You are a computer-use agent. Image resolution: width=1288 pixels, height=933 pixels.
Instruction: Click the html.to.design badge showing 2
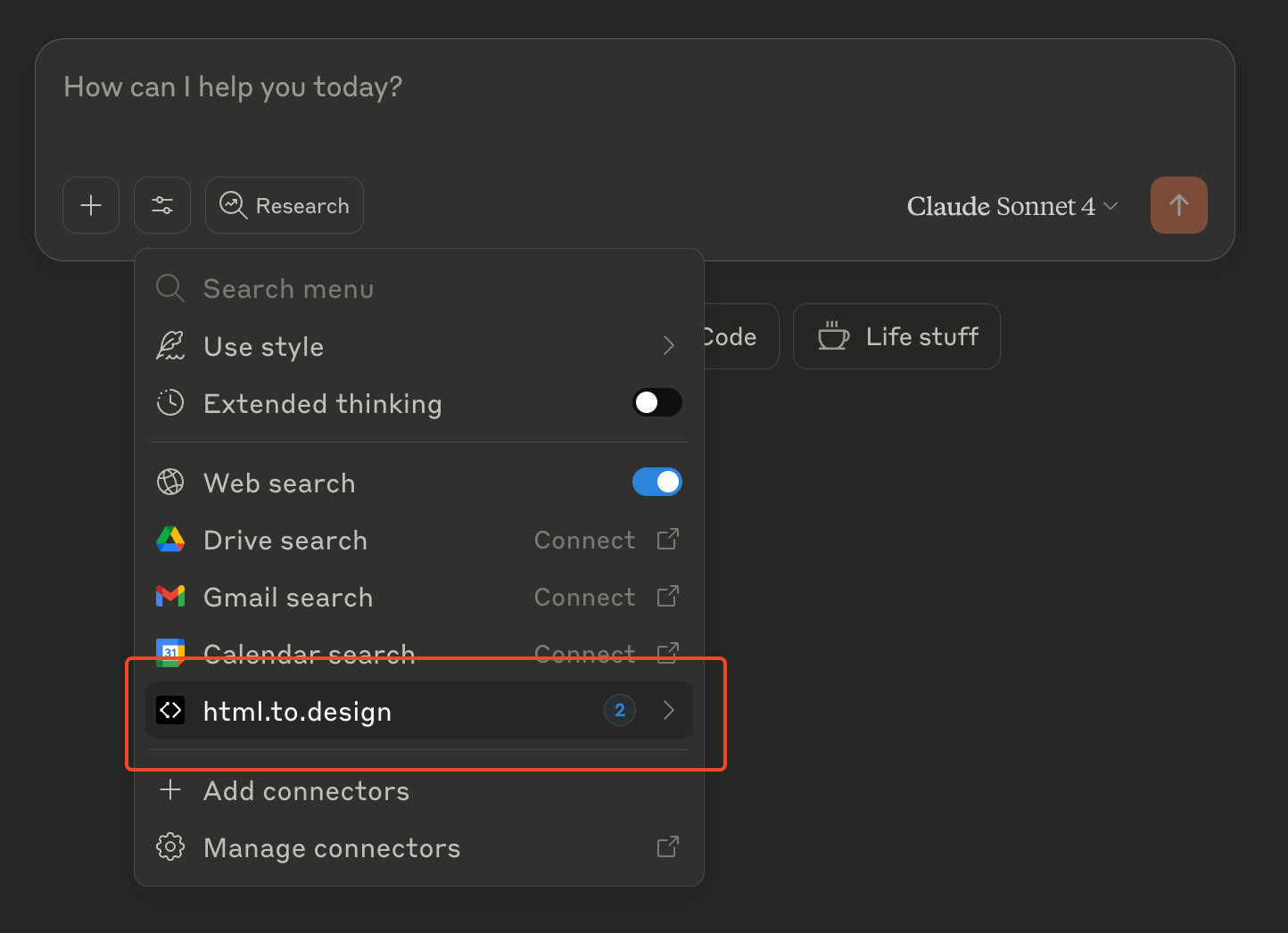[x=620, y=710]
